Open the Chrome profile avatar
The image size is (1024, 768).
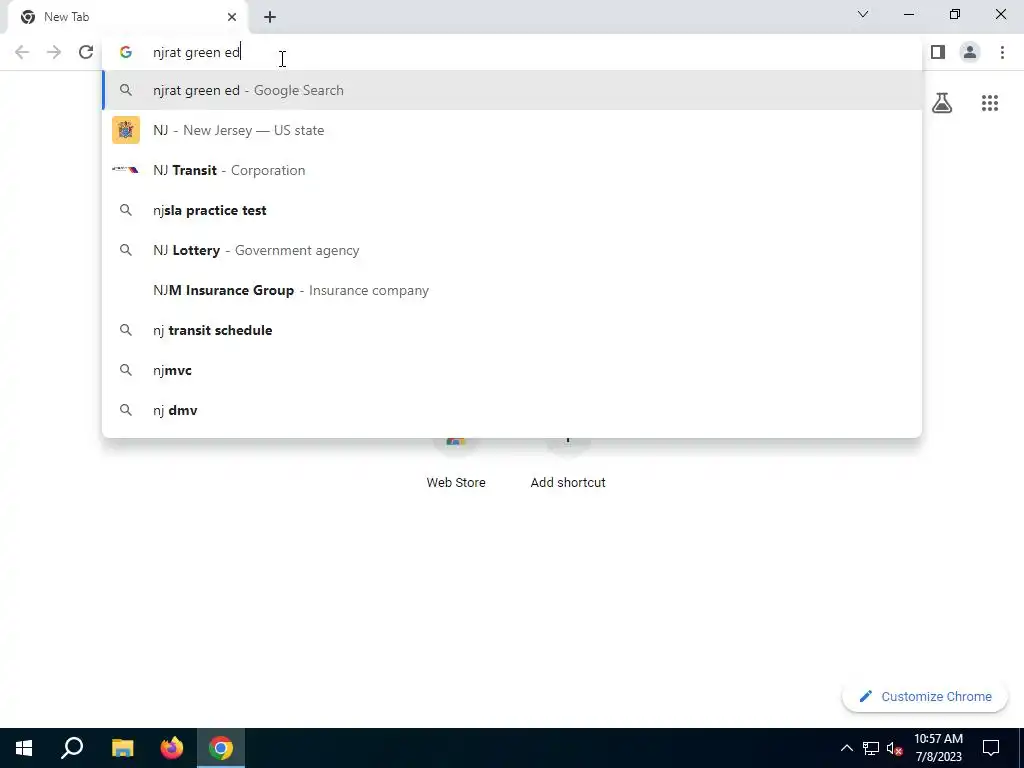click(x=970, y=52)
